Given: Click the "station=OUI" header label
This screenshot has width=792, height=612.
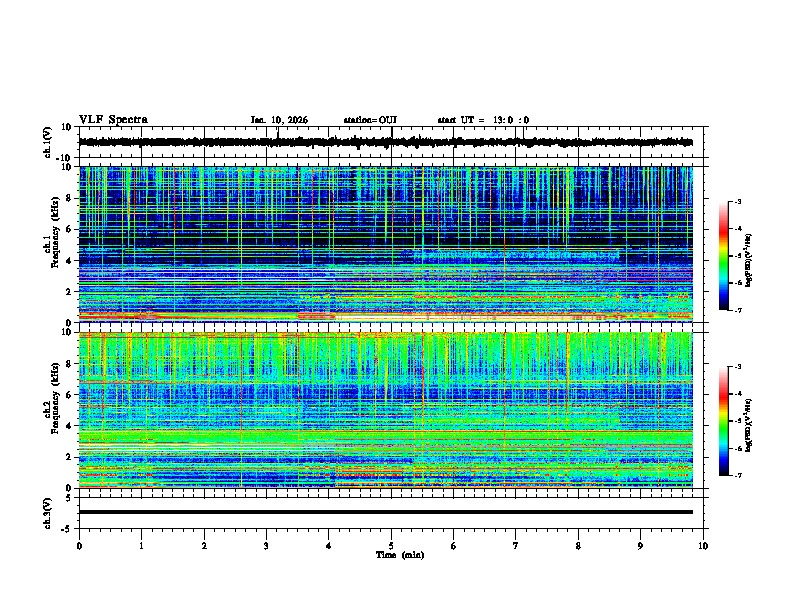Looking at the screenshot, I should click(x=370, y=120).
